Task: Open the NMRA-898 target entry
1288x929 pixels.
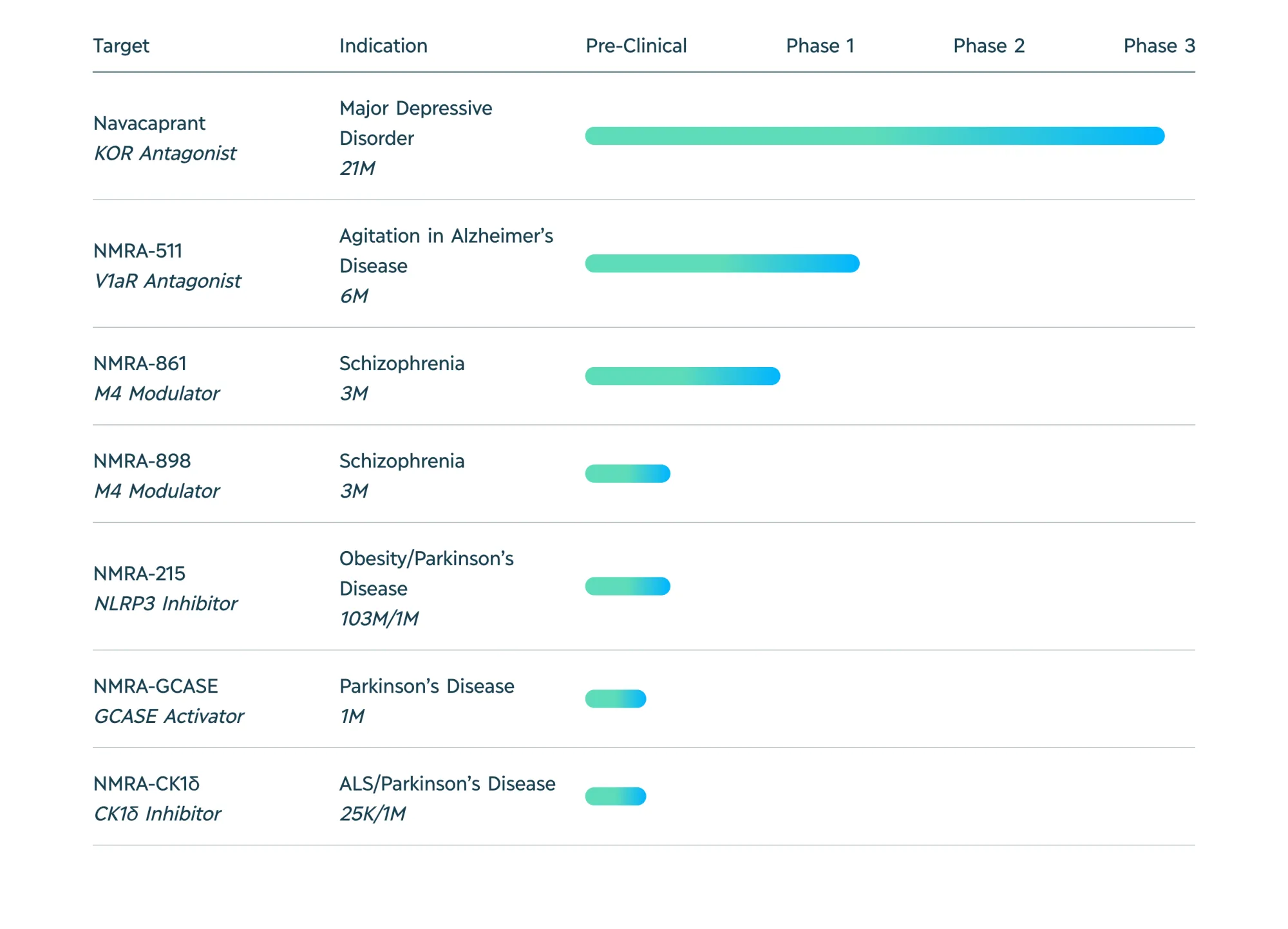Action: pyautogui.click(x=142, y=461)
